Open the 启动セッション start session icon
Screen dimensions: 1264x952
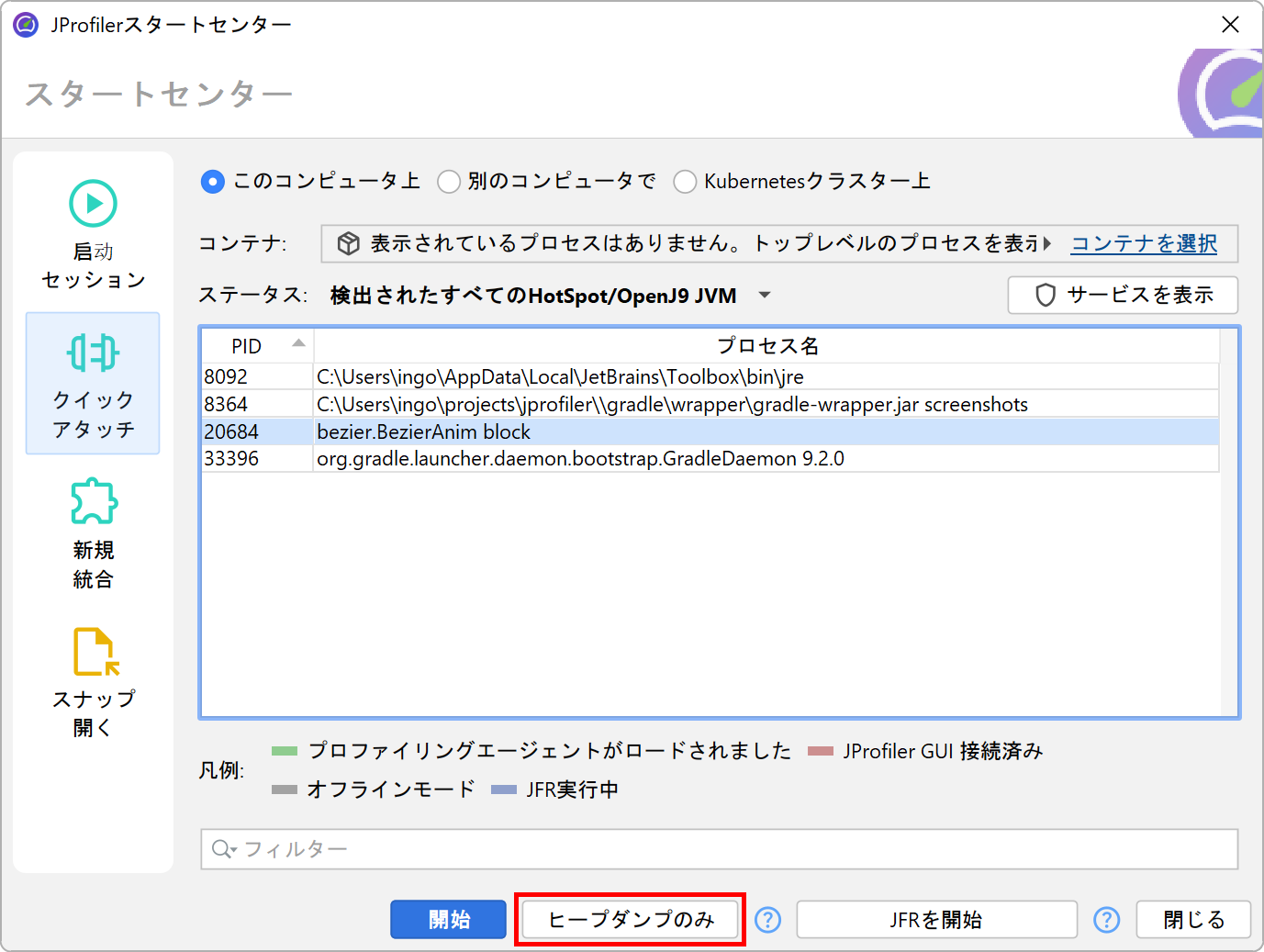click(x=93, y=204)
